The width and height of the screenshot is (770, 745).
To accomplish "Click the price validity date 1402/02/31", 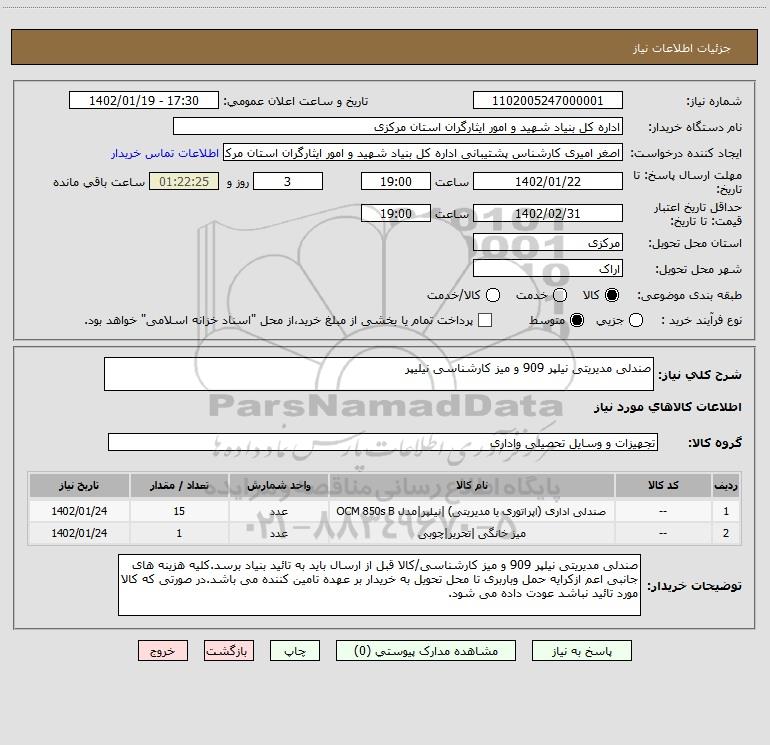I will tap(548, 213).
